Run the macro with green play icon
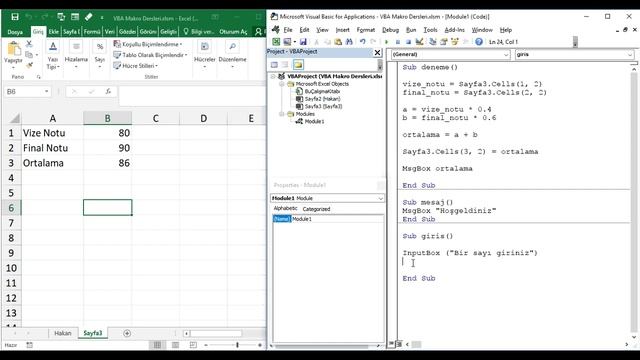 (386, 42)
